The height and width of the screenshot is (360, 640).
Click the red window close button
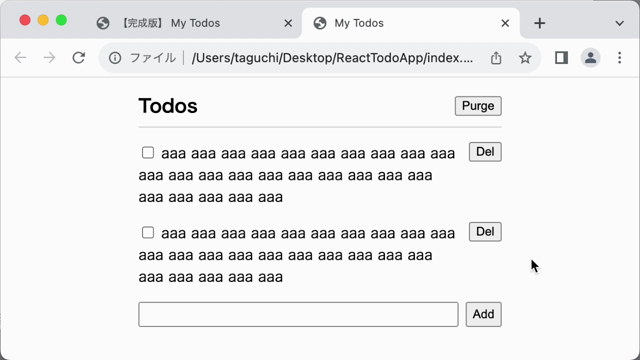point(25,20)
